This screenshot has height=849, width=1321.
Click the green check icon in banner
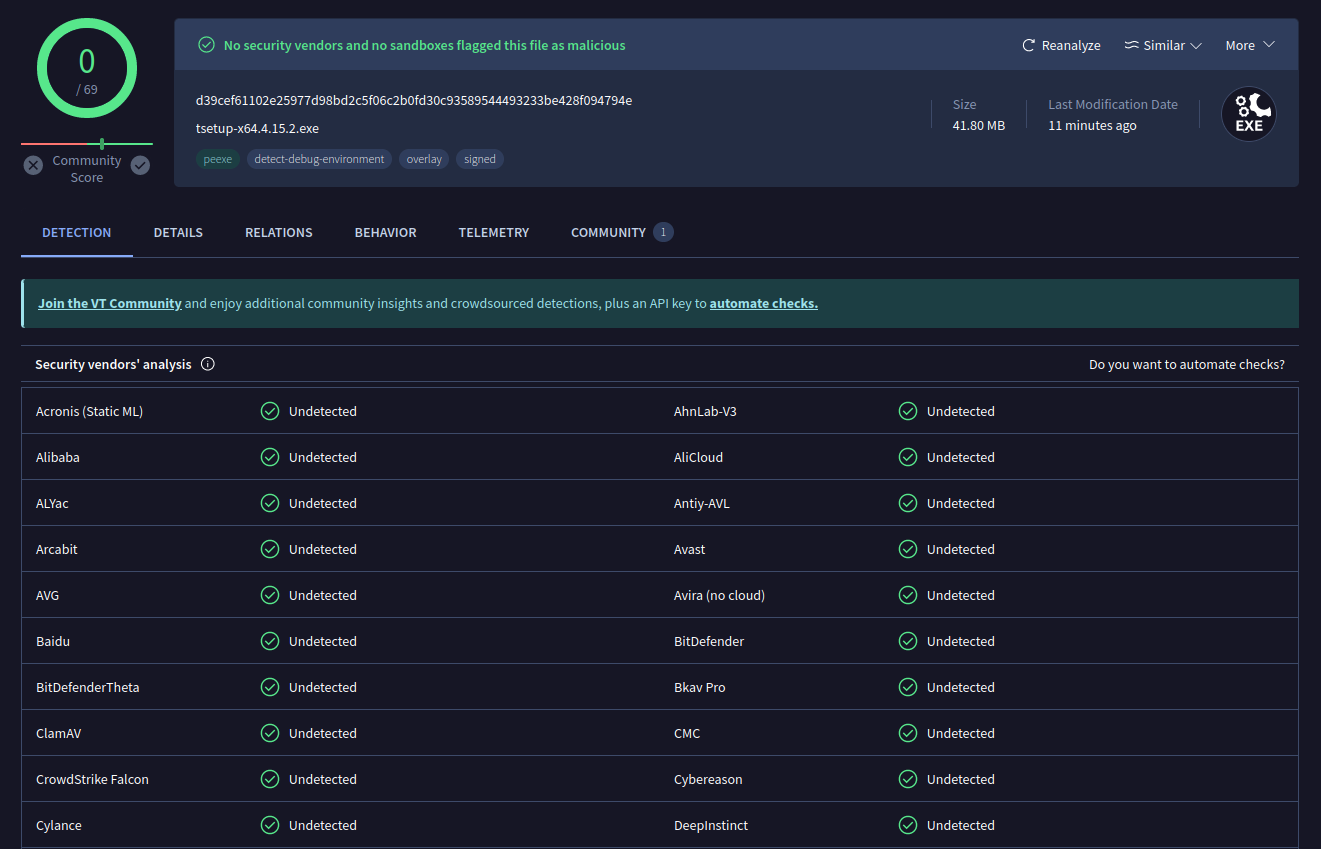tap(206, 45)
